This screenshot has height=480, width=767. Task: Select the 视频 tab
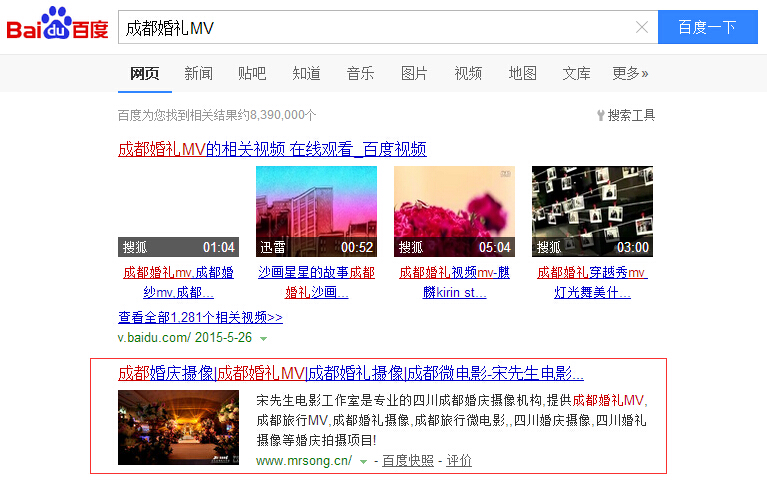click(x=468, y=73)
